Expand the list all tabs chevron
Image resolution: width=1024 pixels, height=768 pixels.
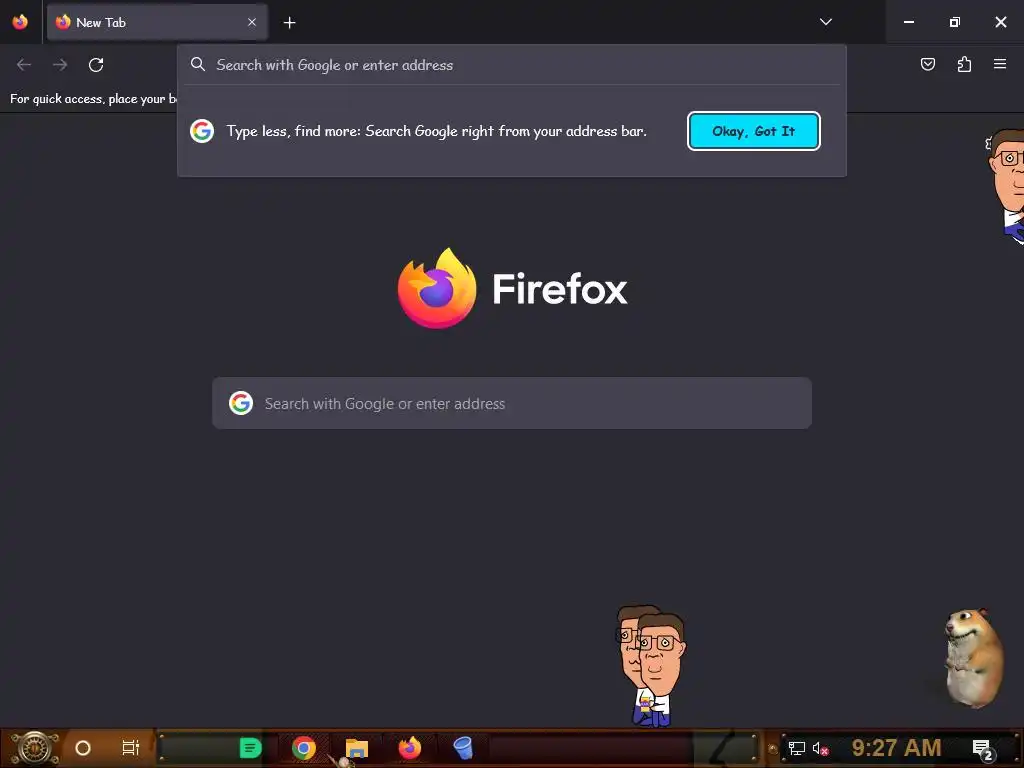coord(825,22)
